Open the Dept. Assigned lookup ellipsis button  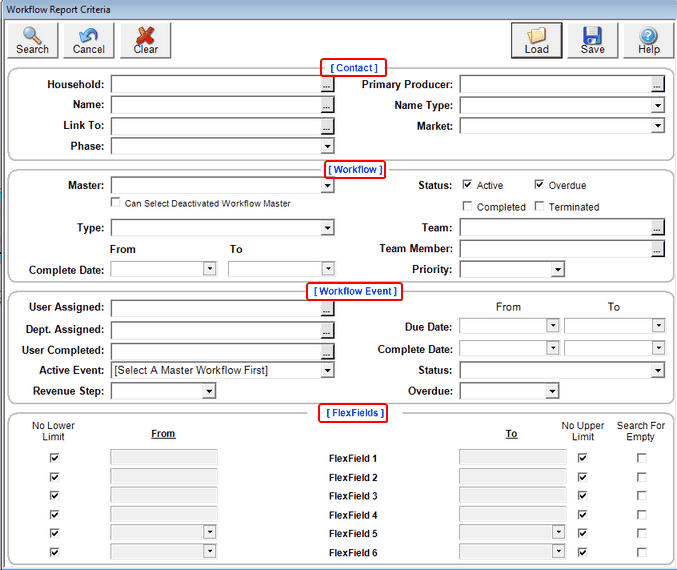(x=327, y=330)
